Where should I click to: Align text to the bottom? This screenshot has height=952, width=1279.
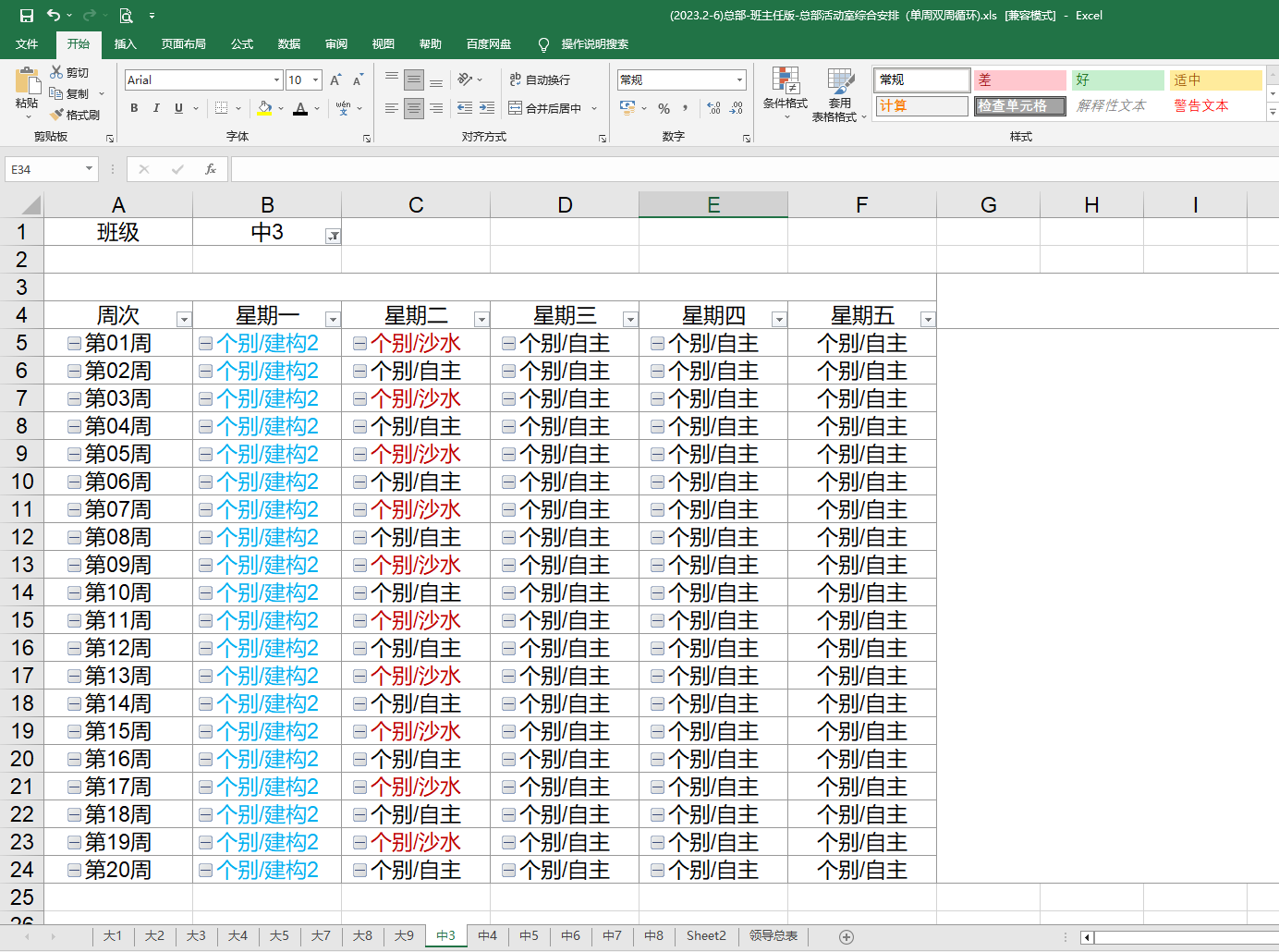coord(436,80)
